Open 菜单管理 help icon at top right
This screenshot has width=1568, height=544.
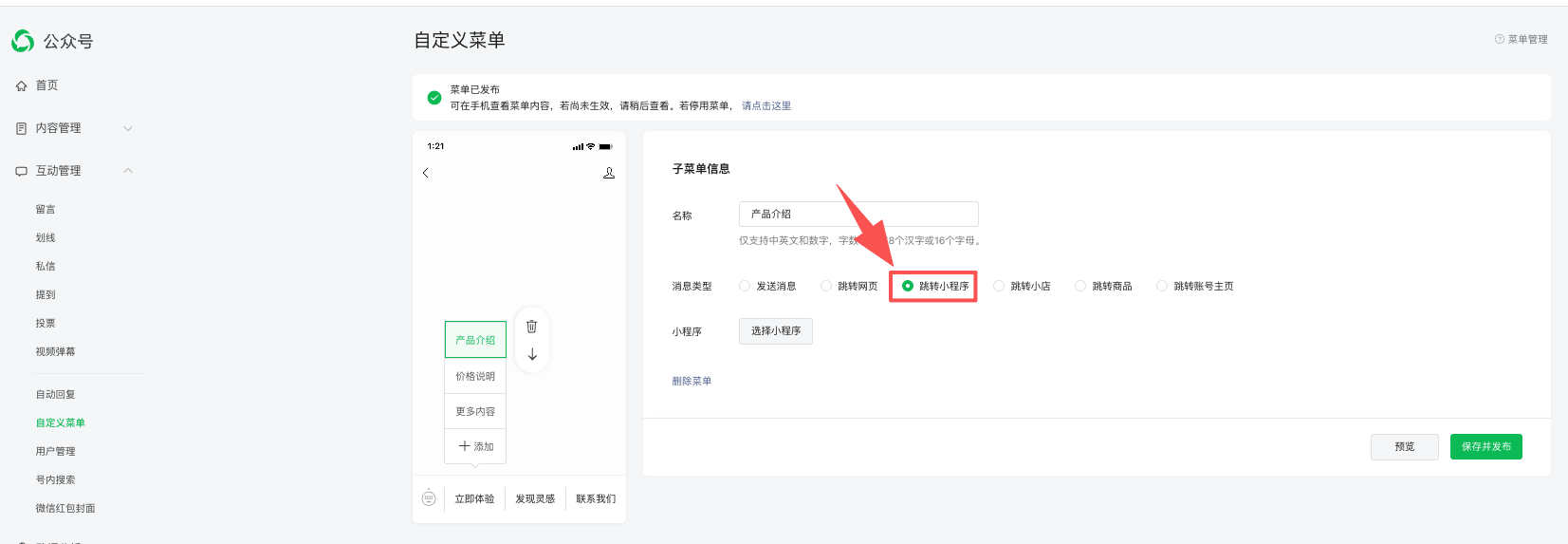tap(1500, 40)
